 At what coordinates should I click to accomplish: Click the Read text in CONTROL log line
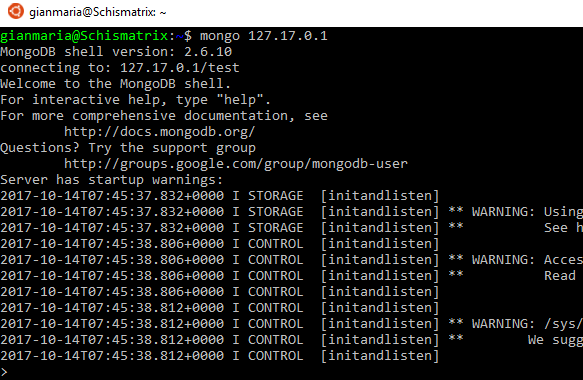[x=560, y=276]
